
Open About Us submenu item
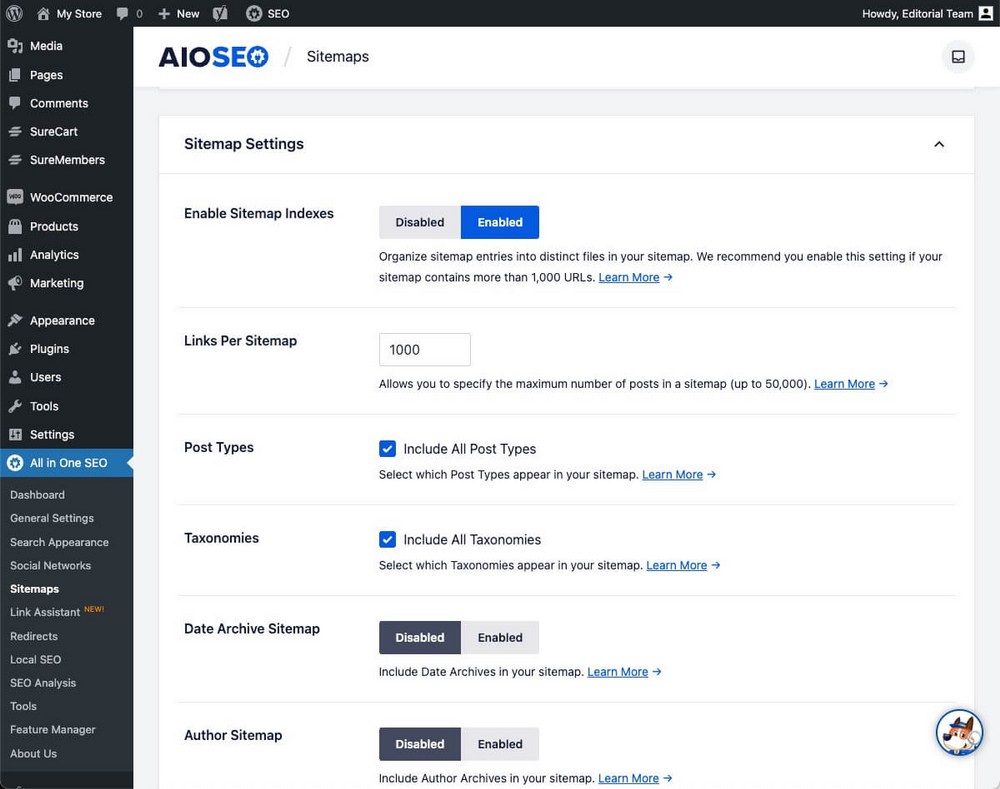pos(33,753)
